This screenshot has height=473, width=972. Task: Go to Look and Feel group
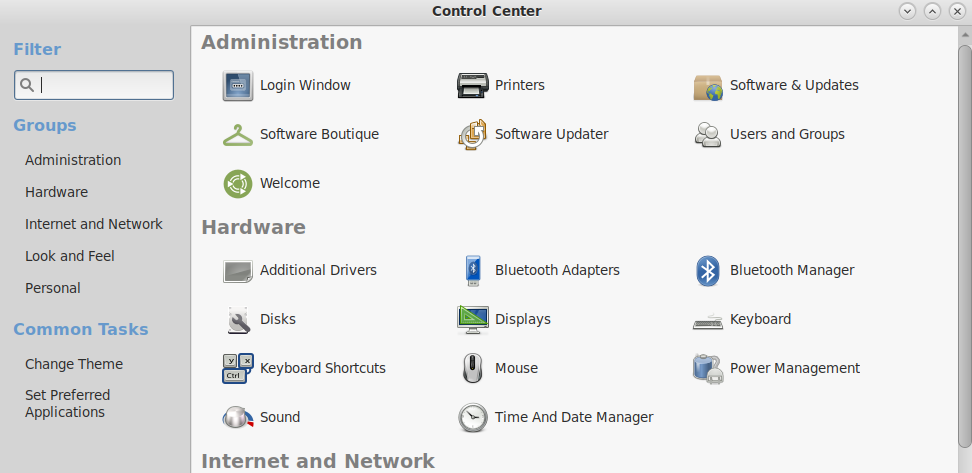[x=69, y=256]
